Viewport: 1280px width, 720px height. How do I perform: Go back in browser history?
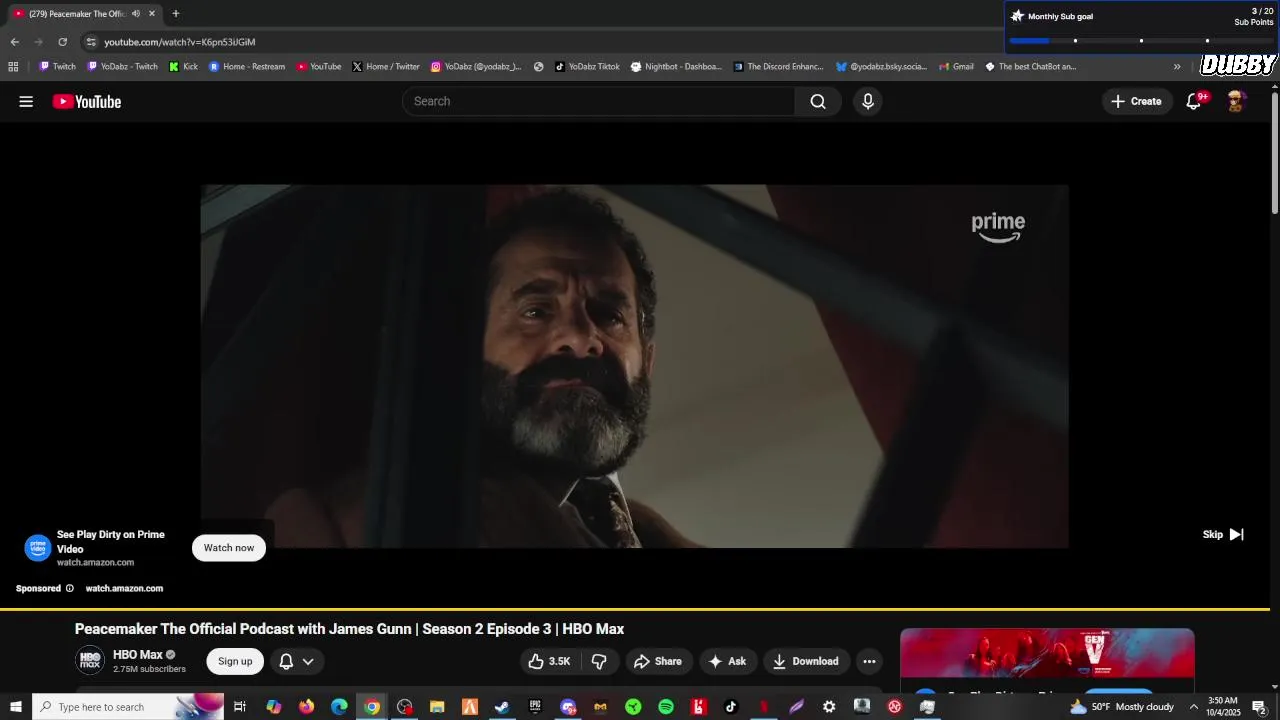coord(14,42)
